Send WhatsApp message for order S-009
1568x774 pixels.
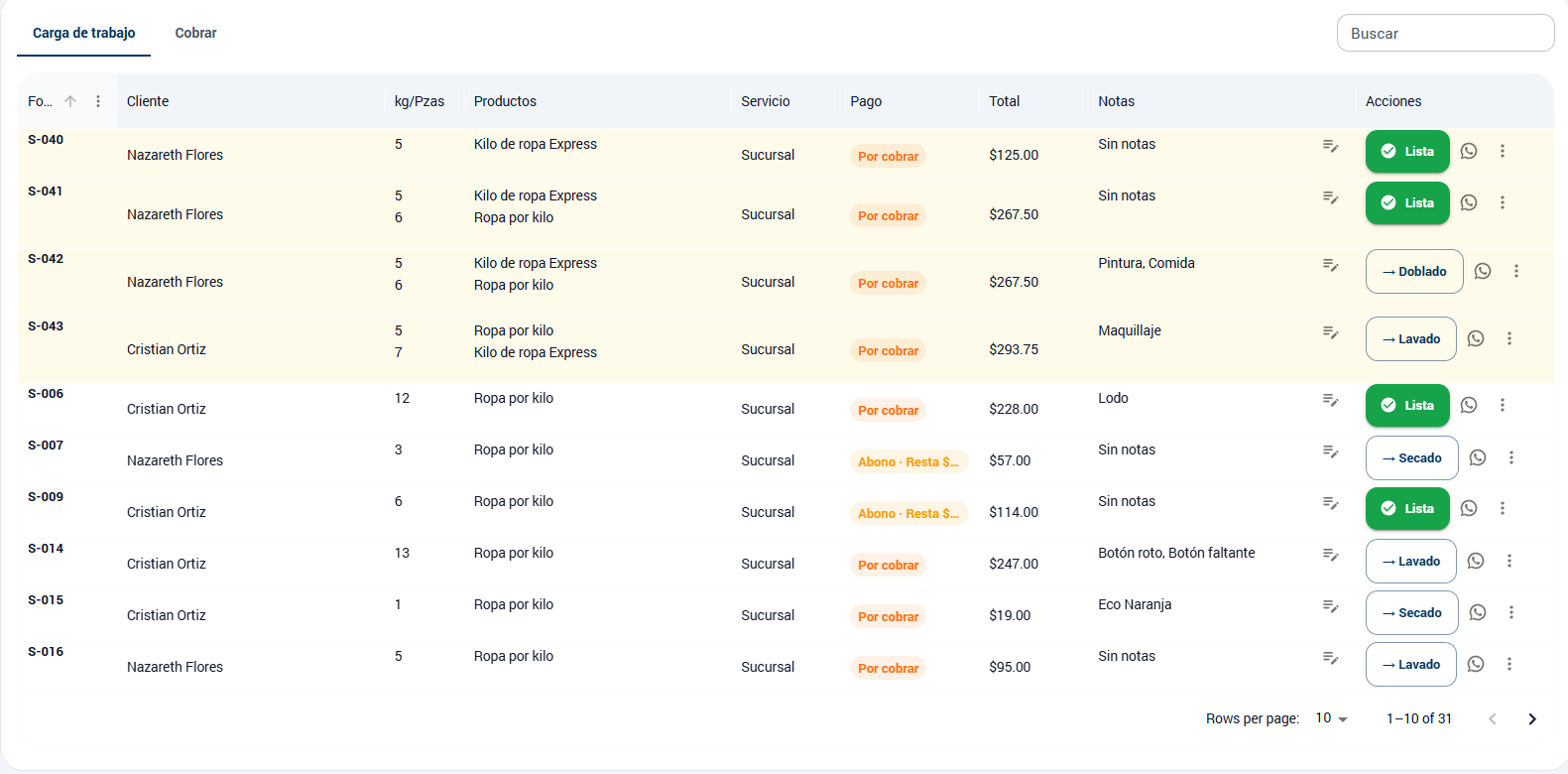1469,508
